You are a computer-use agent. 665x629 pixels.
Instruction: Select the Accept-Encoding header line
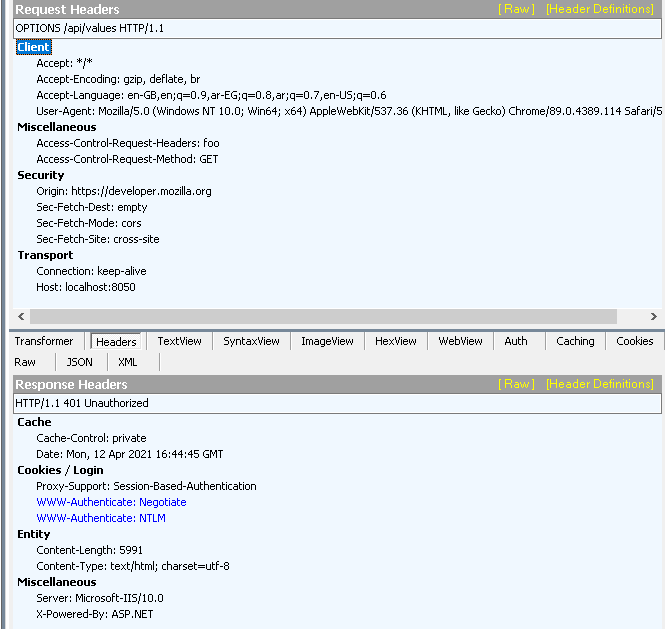pos(118,79)
